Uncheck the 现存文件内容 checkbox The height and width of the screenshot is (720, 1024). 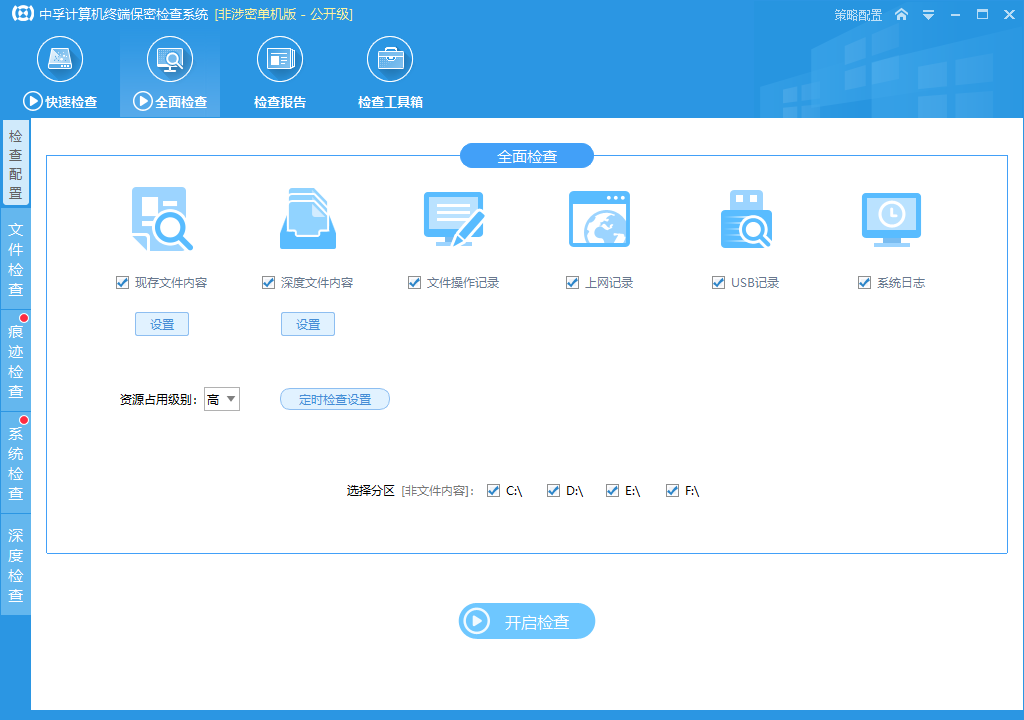click(122, 282)
